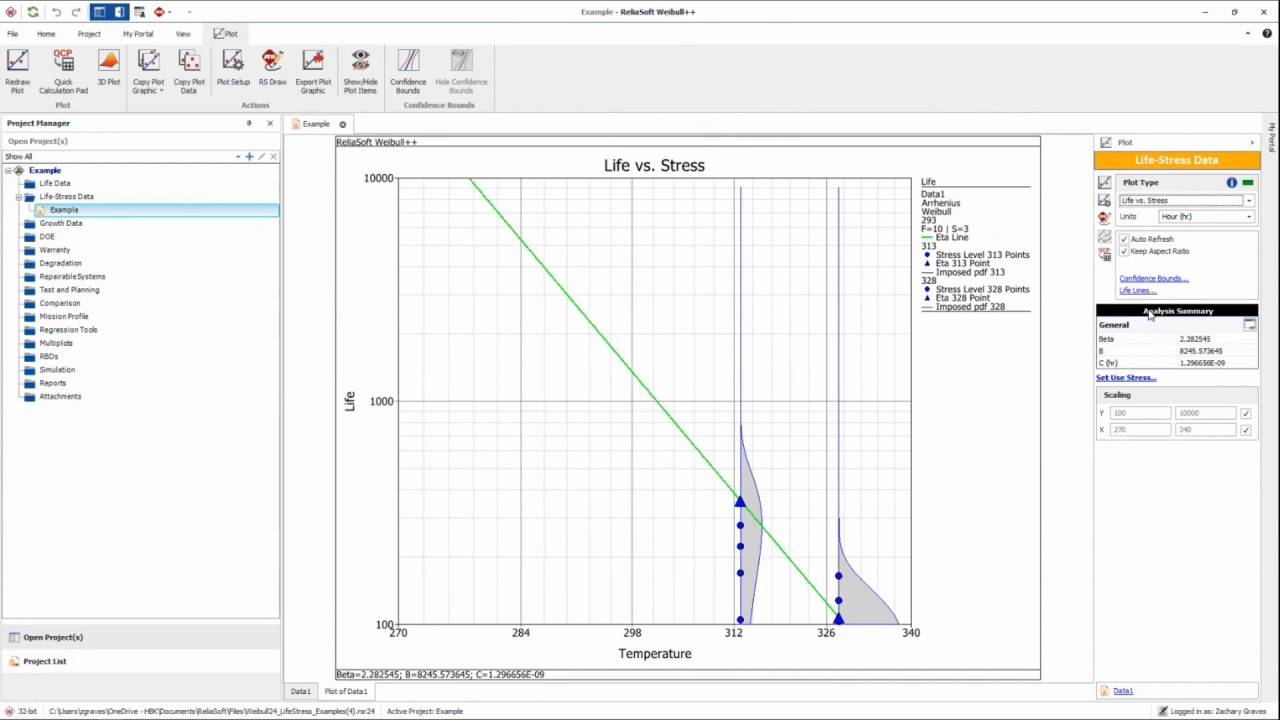Collapse the Example project tree root
The width and height of the screenshot is (1280, 720).
(8, 171)
